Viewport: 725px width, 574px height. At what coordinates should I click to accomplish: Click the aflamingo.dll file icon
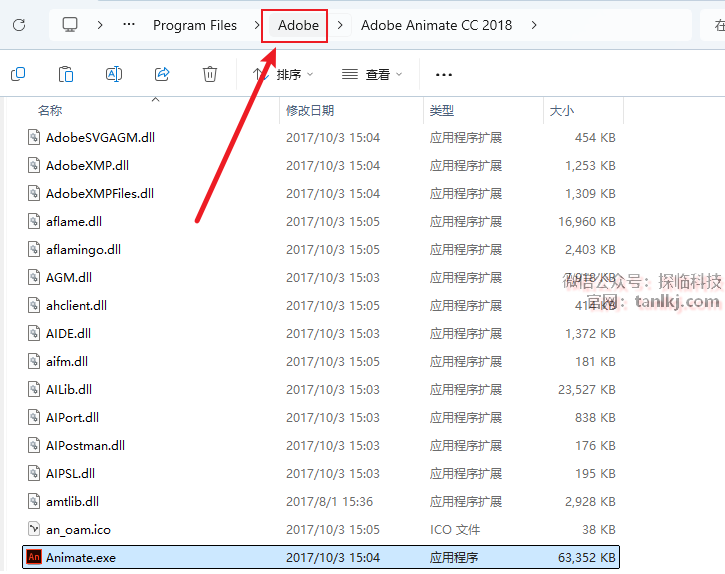click(x=34, y=249)
